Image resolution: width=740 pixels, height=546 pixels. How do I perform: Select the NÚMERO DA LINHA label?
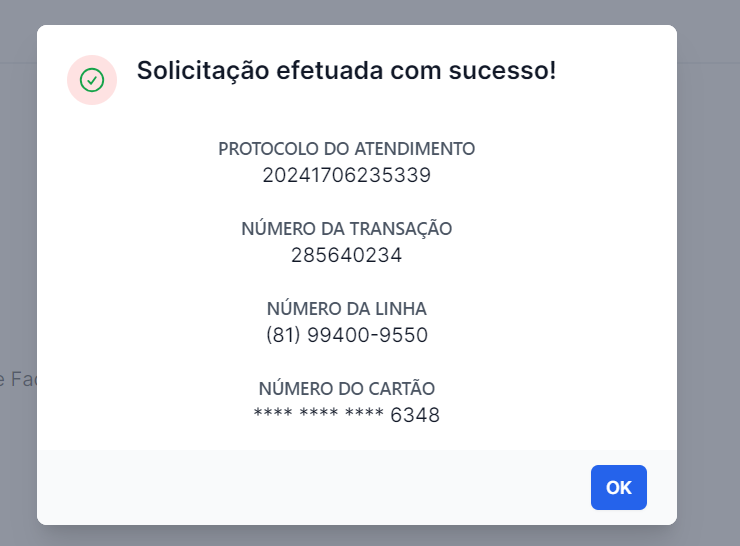tap(346, 309)
